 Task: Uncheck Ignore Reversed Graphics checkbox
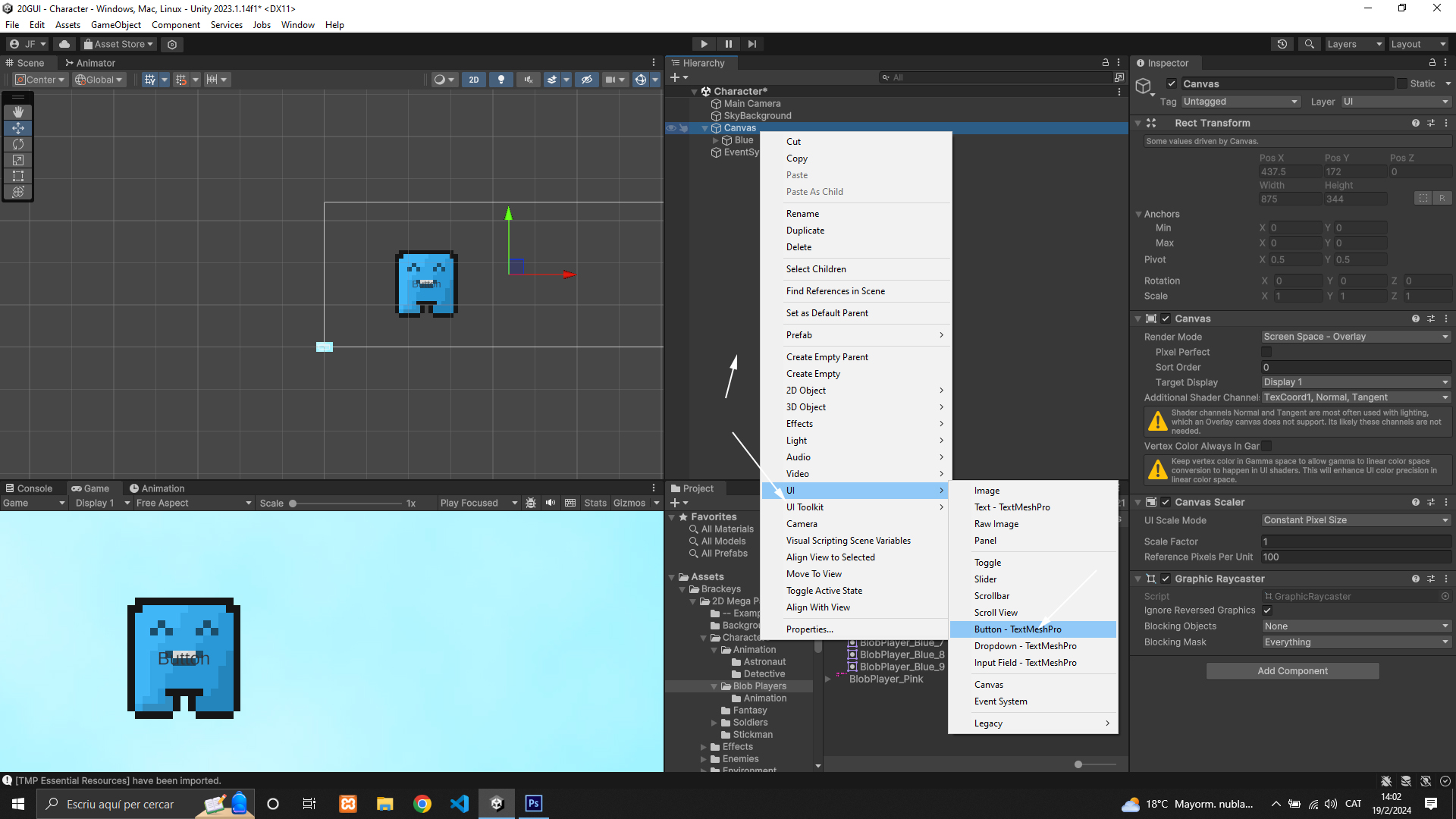1267,610
